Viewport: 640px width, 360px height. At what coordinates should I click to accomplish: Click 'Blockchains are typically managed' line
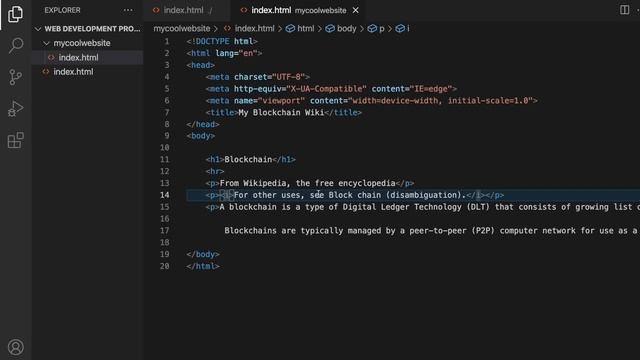tap(432, 231)
